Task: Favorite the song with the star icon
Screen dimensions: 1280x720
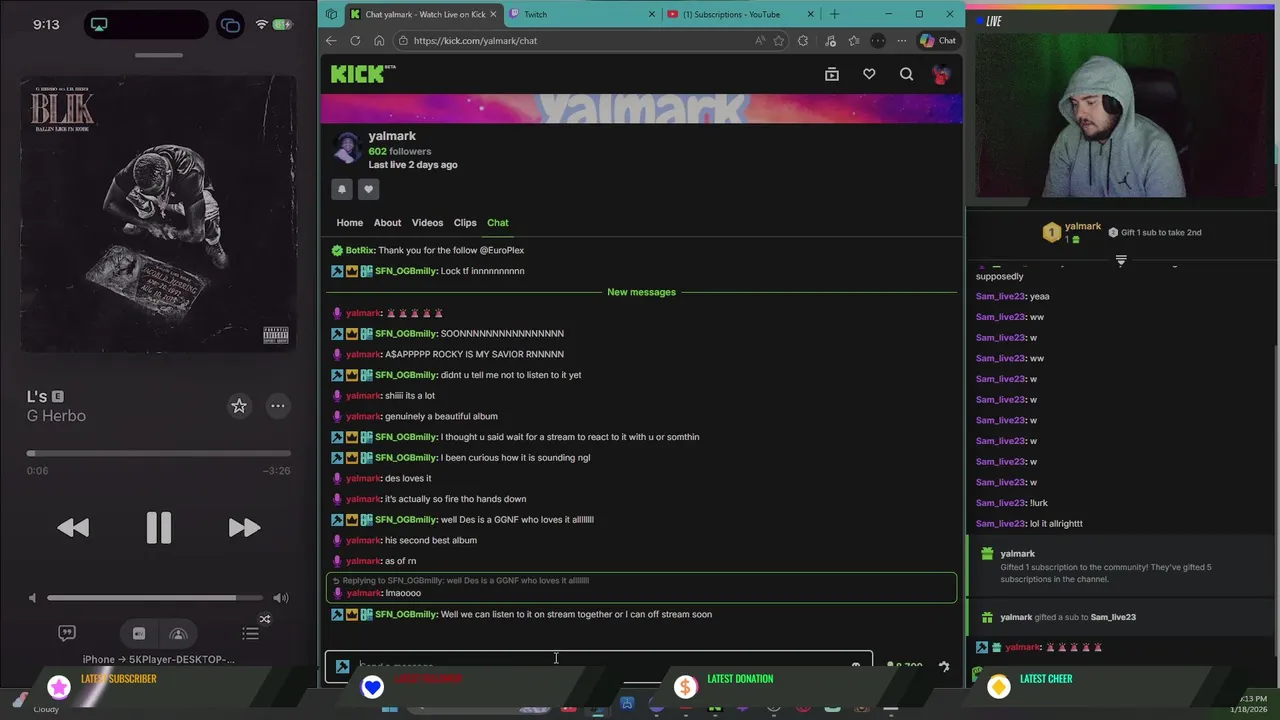Action: [239, 405]
